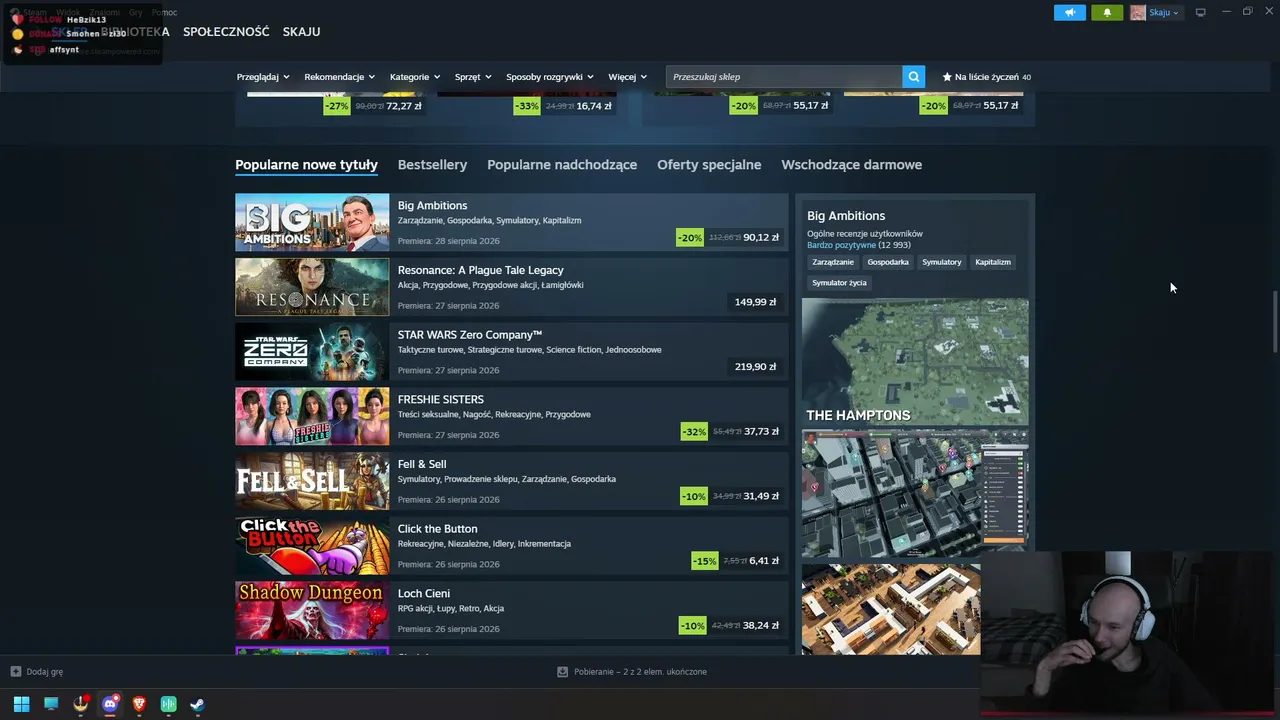Viewport: 1280px width, 720px height.
Task: Click the Symulator życia tag
Action: pos(839,283)
